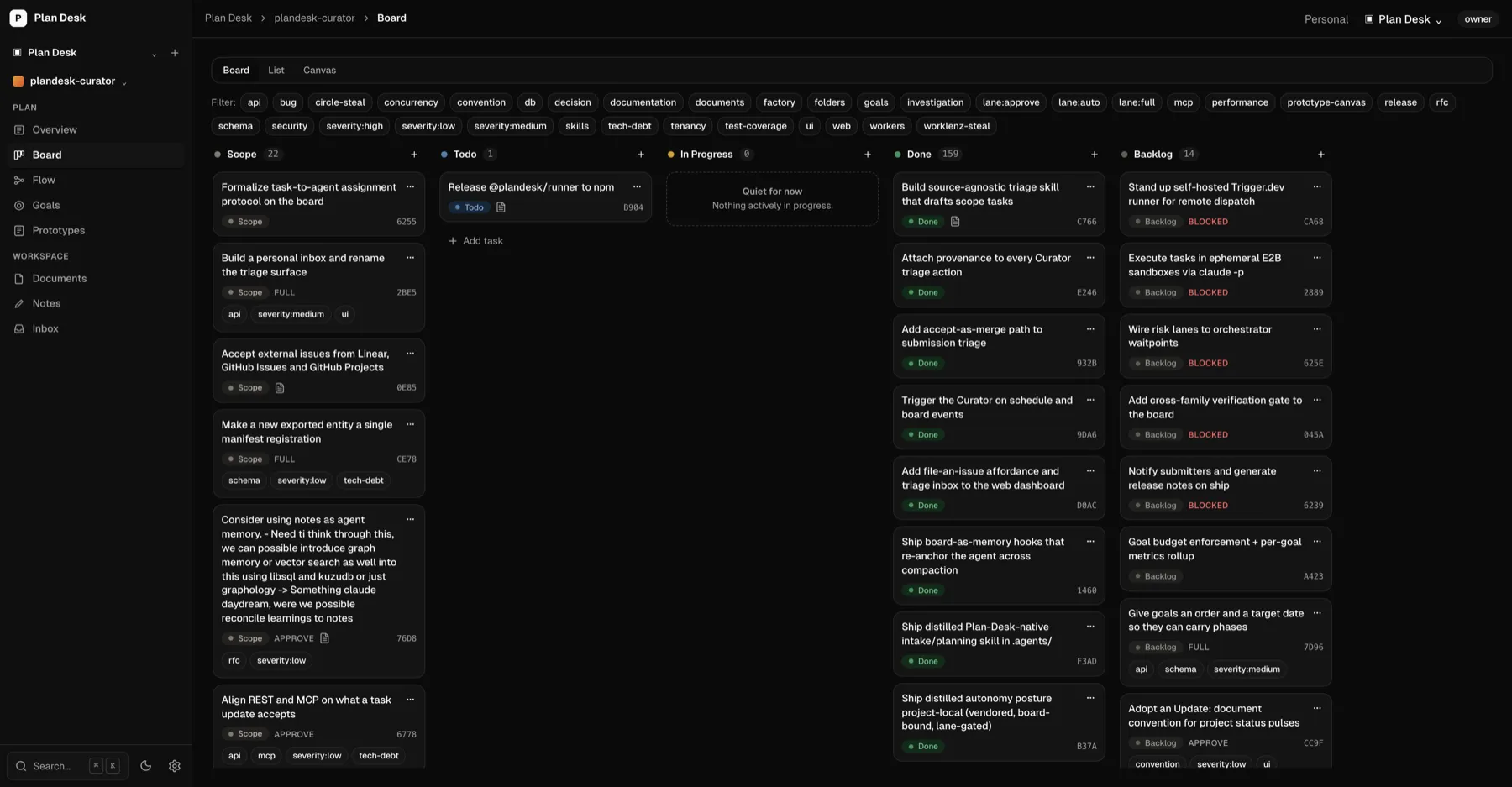The image size is (1512, 787).
Task: Filter board by severity:high tag
Action: tap(354, 126)
